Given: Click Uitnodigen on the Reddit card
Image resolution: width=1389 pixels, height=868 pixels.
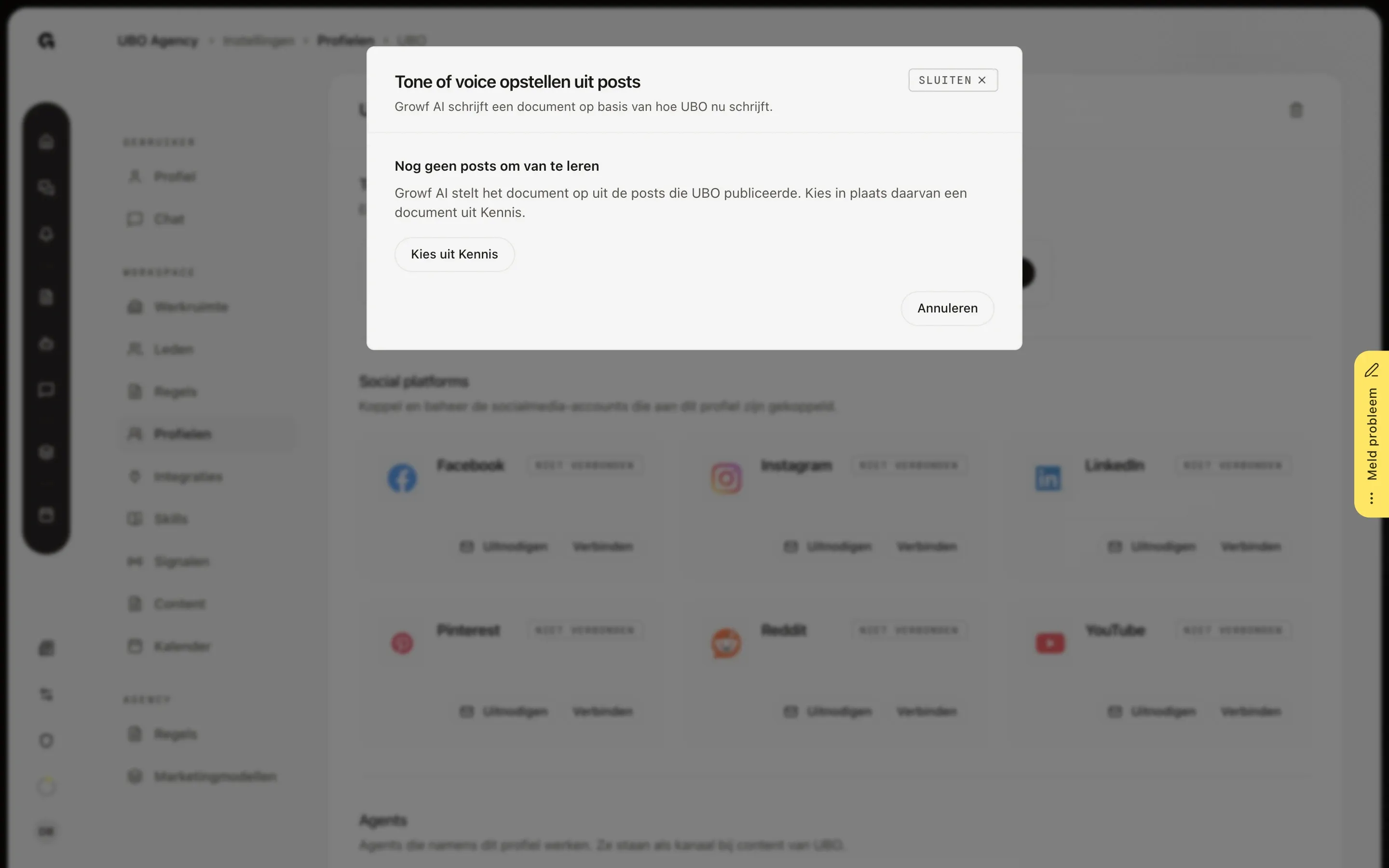Looking at the screenshot, I should point(828,712).
